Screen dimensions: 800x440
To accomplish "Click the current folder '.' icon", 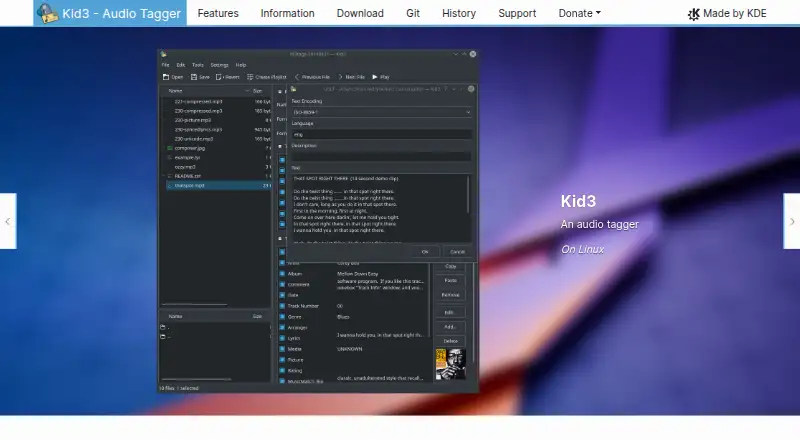I will [x=163, y=327].
